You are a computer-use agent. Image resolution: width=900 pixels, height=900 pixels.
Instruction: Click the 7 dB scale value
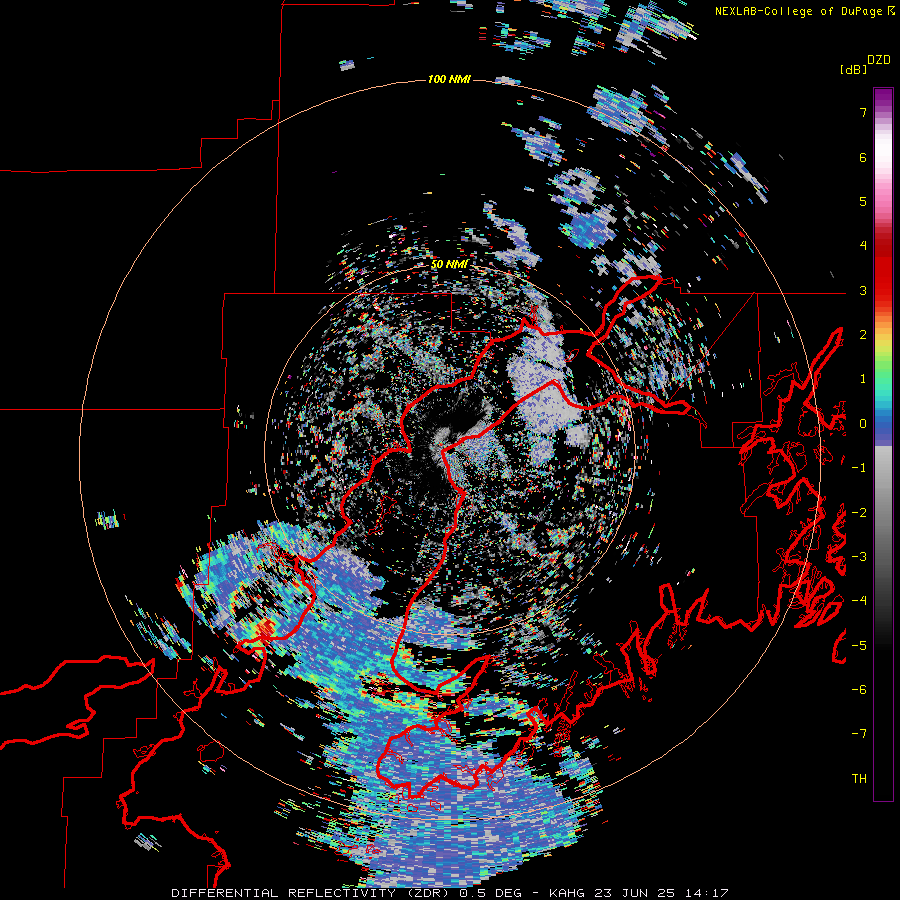click(863, 112)
